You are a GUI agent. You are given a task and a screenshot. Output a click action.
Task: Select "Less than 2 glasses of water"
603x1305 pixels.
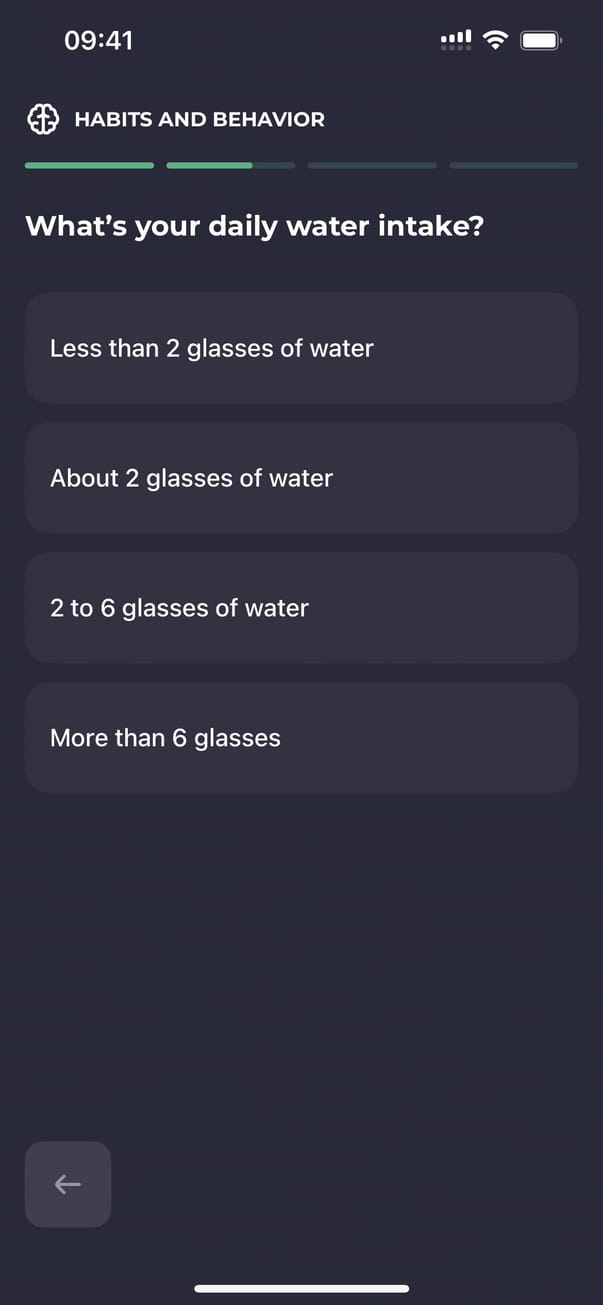[x=301, y=348]
